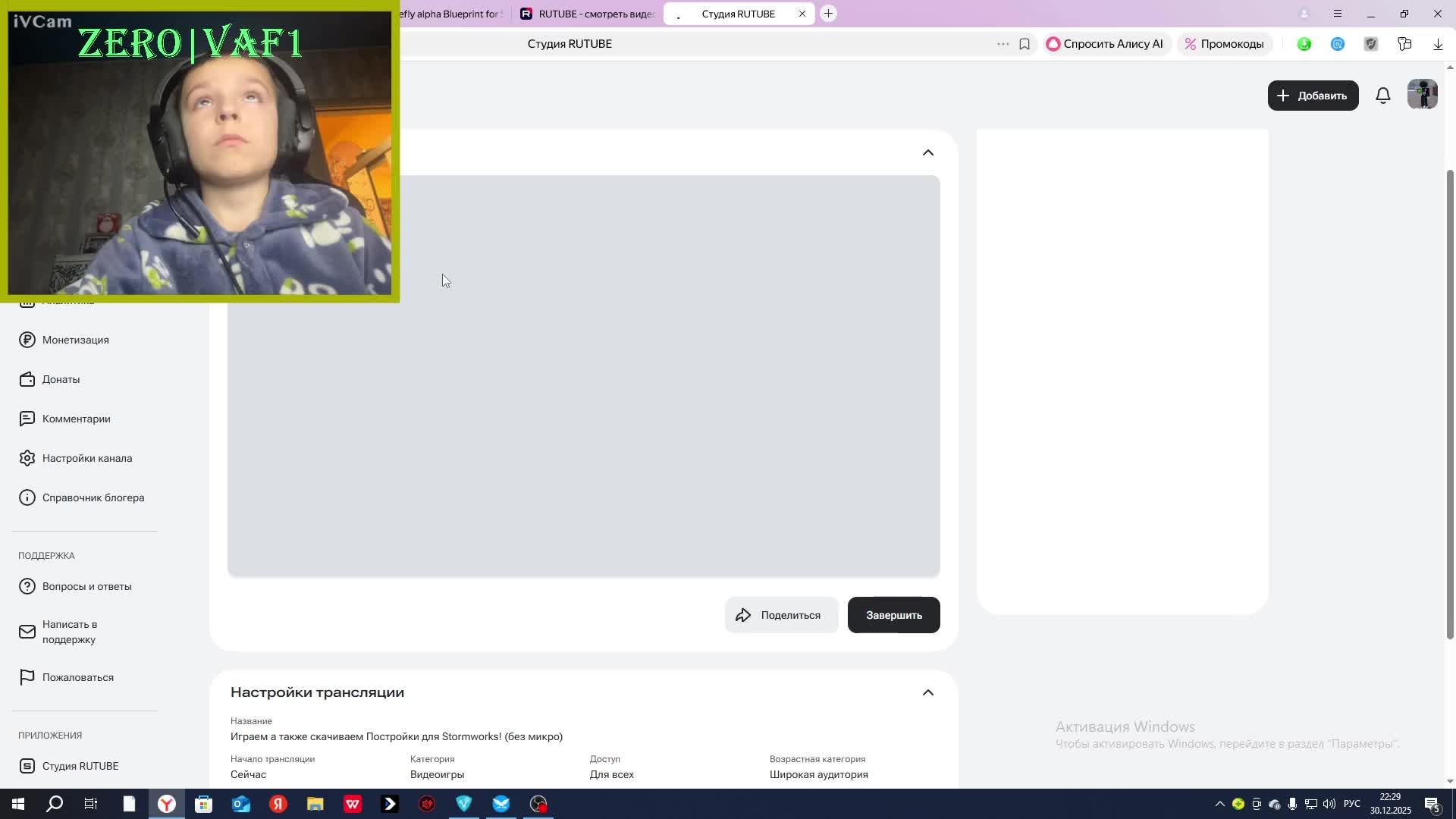The width and height of the screenshot is (1456, 819).
Task: Click the notifications bell icon
Action: (x=1382, y=96)
